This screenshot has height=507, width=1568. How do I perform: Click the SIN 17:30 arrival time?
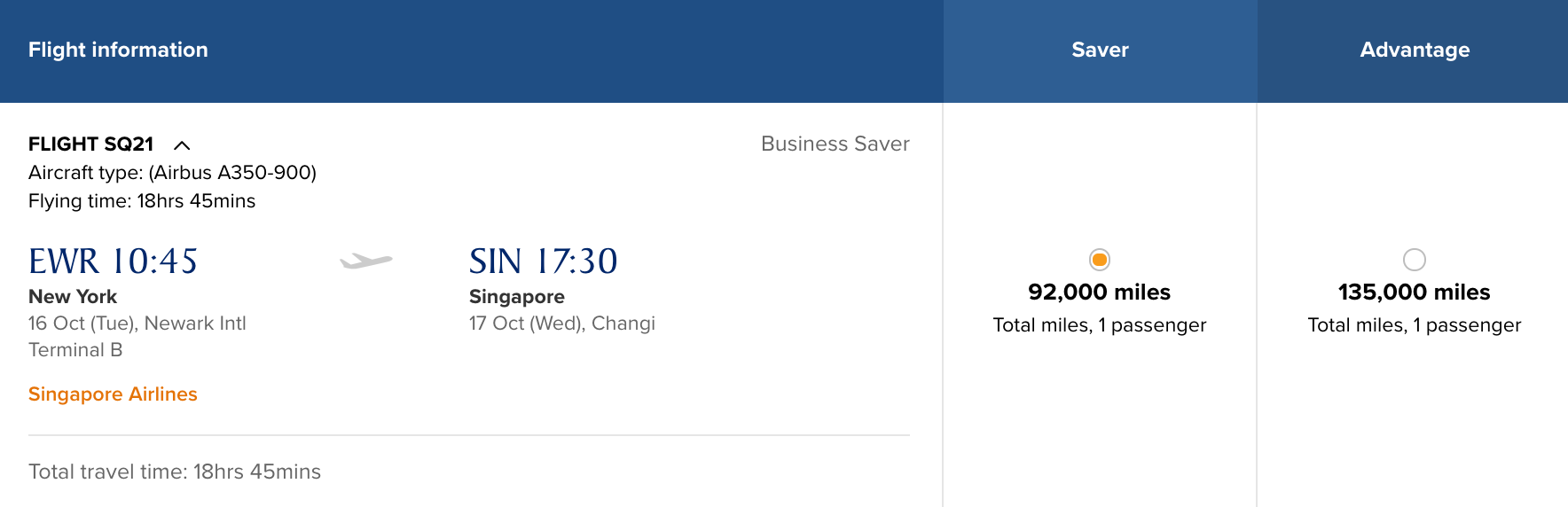tap(543, 261)
